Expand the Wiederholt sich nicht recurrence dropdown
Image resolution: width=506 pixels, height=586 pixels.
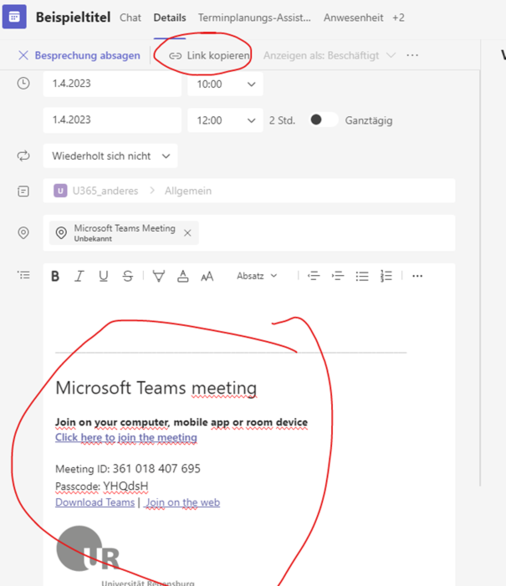click(110, 156)
